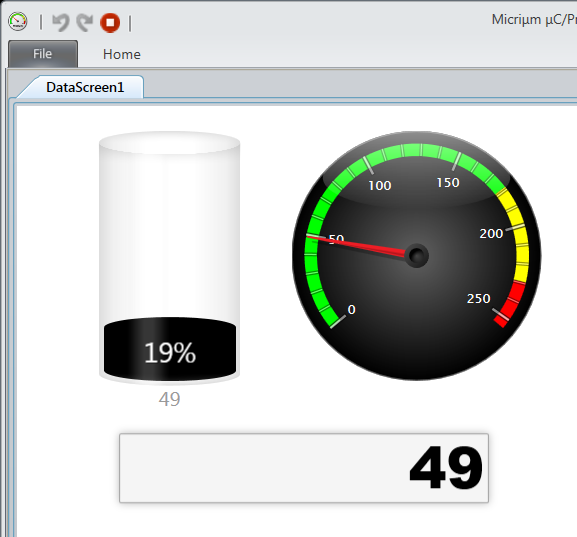Select the empty upper part of cylinder
The width and height of the screenshot is (577, 537).
point(170,228)
